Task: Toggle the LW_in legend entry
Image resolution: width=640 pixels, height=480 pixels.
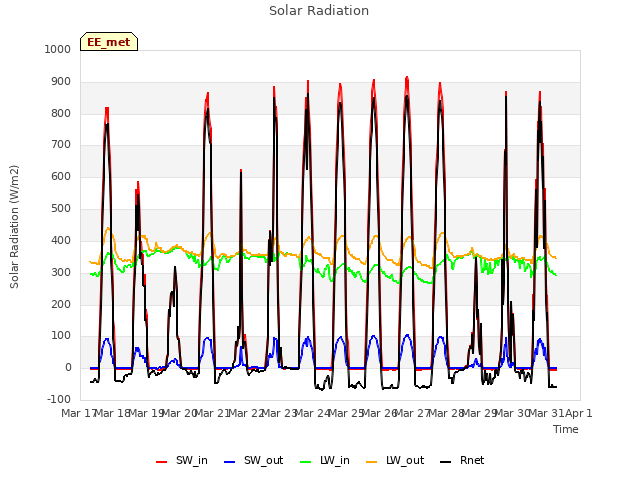Action: pos(325,460)
